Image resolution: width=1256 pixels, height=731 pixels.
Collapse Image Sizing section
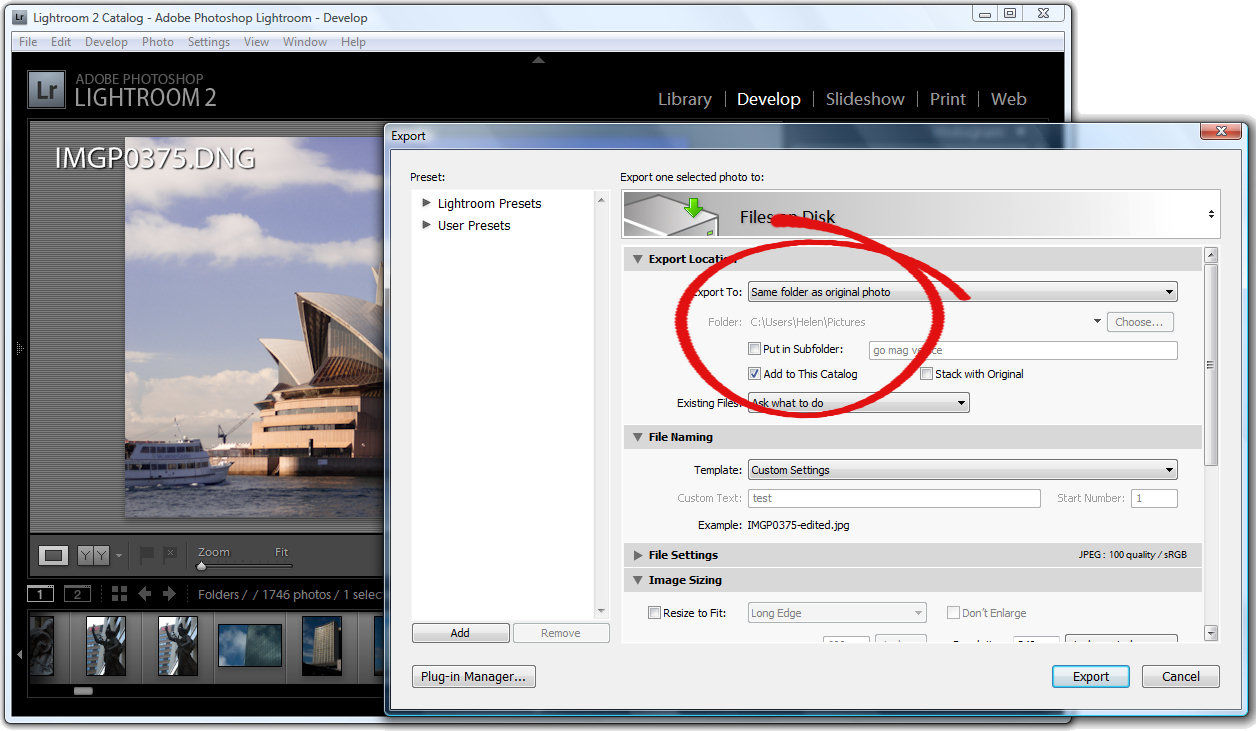(637, 580)
